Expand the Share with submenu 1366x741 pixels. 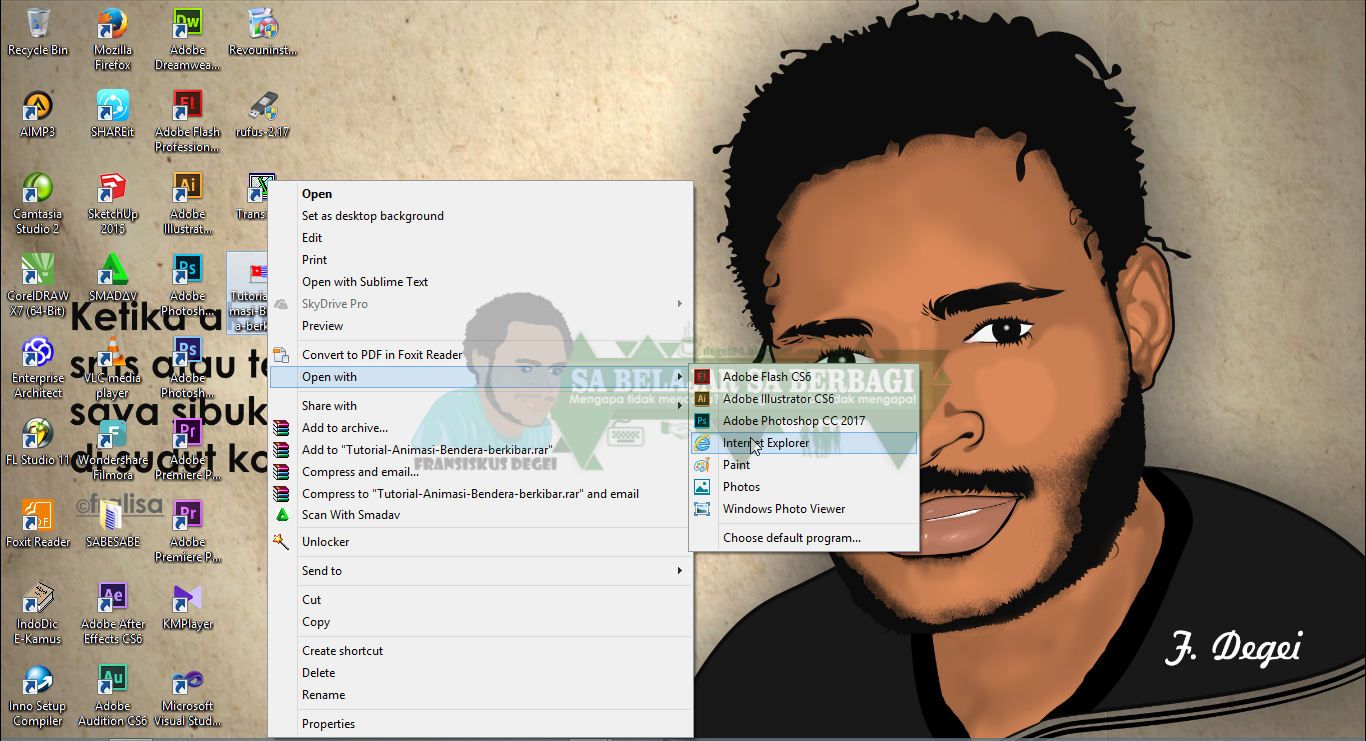480,406
